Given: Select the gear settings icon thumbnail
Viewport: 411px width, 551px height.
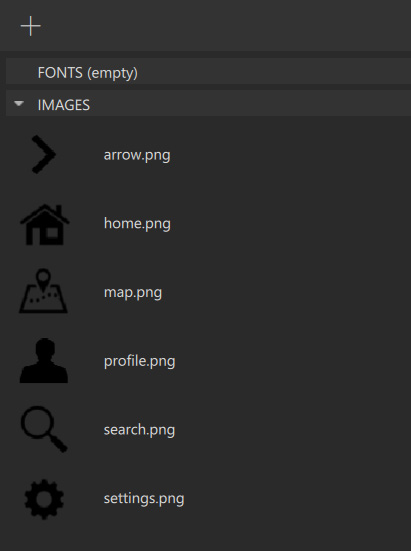Looking at the screenshot, I should [44, 499].
